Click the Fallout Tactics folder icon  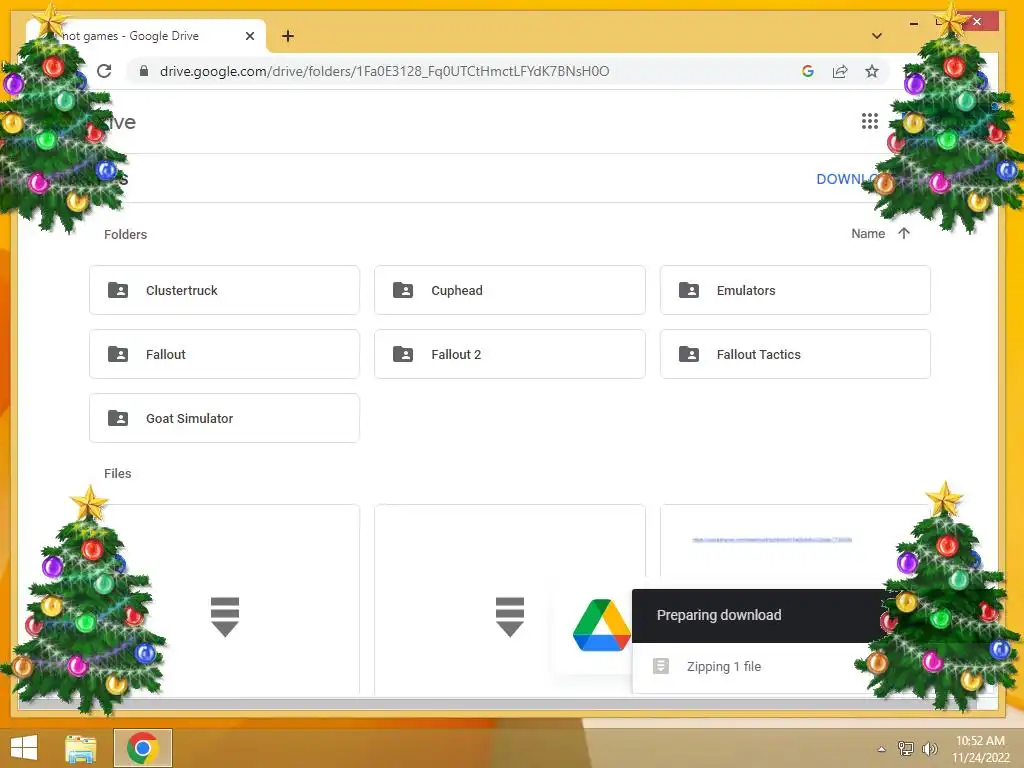click(x=688, y=354)
